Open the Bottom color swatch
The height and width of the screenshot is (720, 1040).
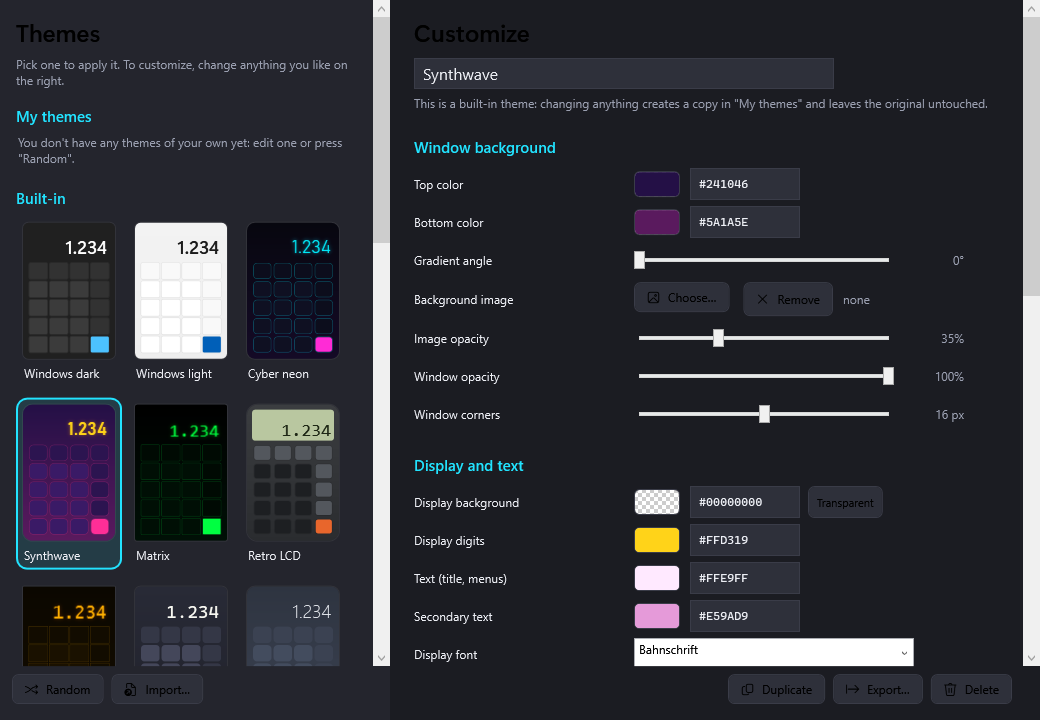657,222
